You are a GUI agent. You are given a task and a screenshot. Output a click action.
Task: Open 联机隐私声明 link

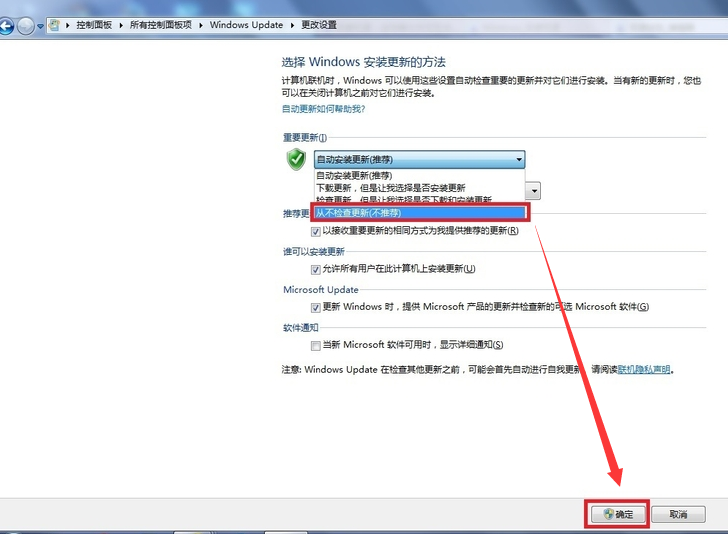[x=644, y=370]
